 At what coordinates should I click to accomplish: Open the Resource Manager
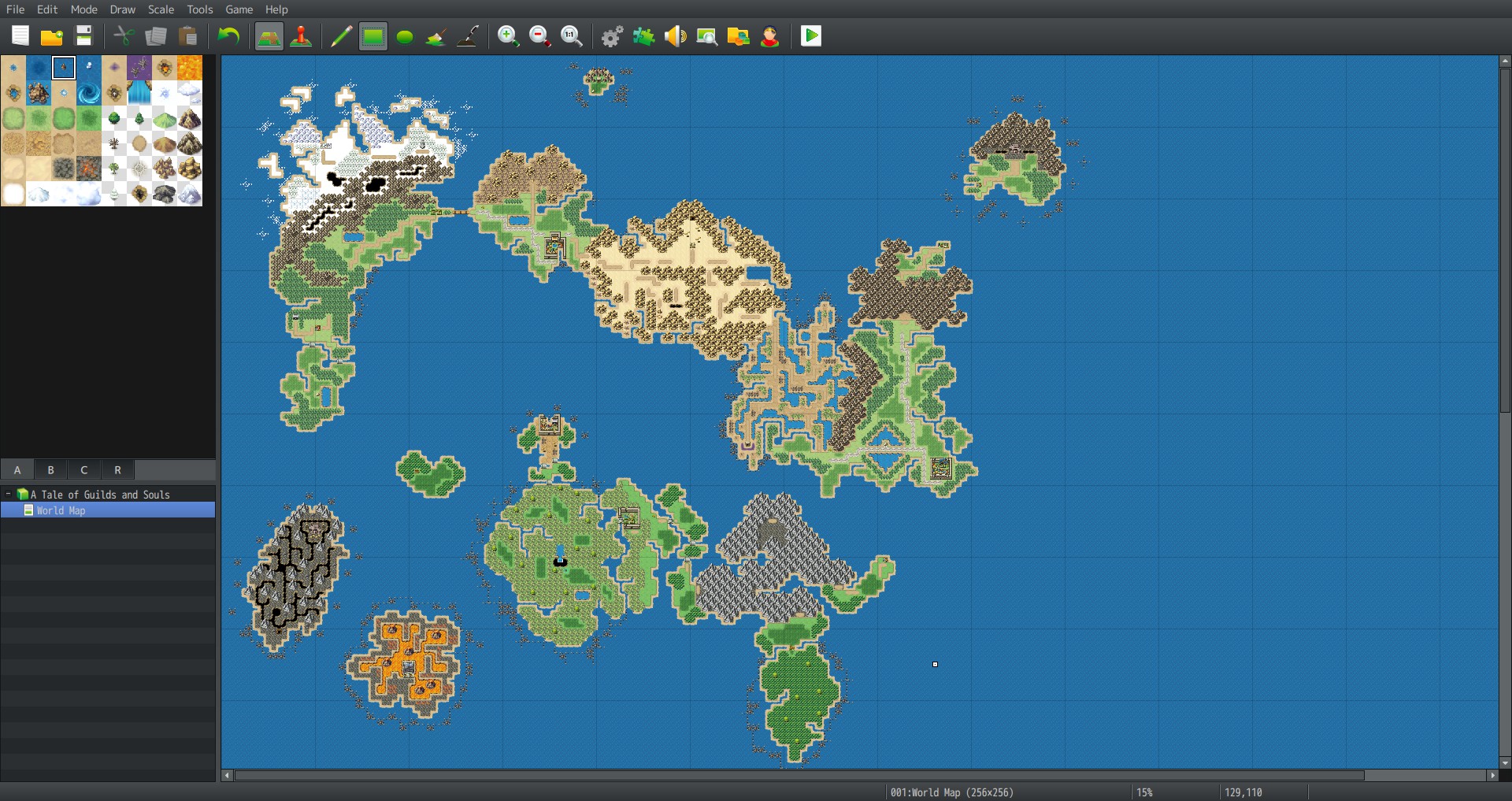(x=739, y=36)
